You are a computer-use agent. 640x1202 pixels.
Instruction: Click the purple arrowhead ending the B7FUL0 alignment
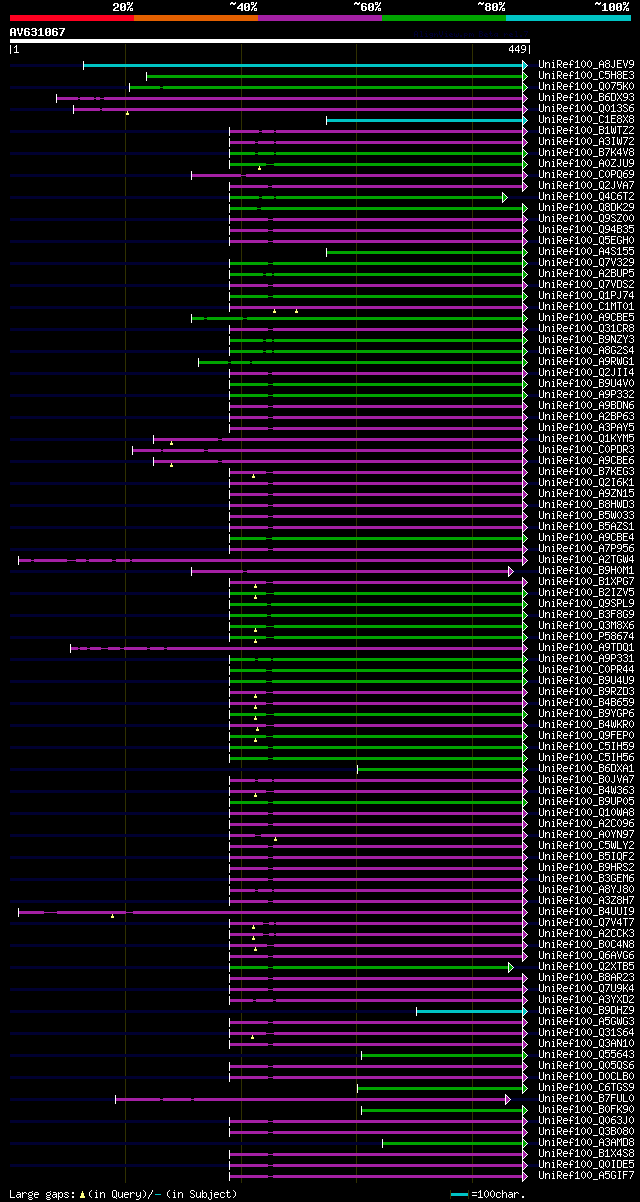click(x=507, y=1099)
